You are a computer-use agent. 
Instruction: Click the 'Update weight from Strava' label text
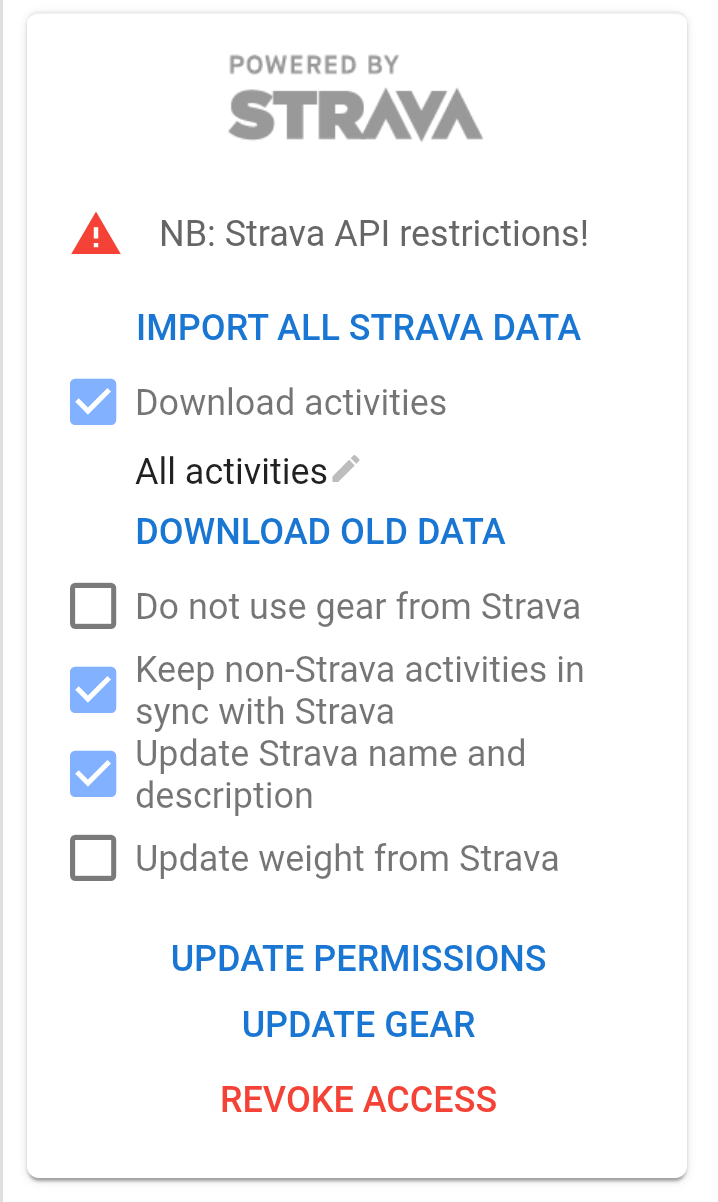click(346, 858)
